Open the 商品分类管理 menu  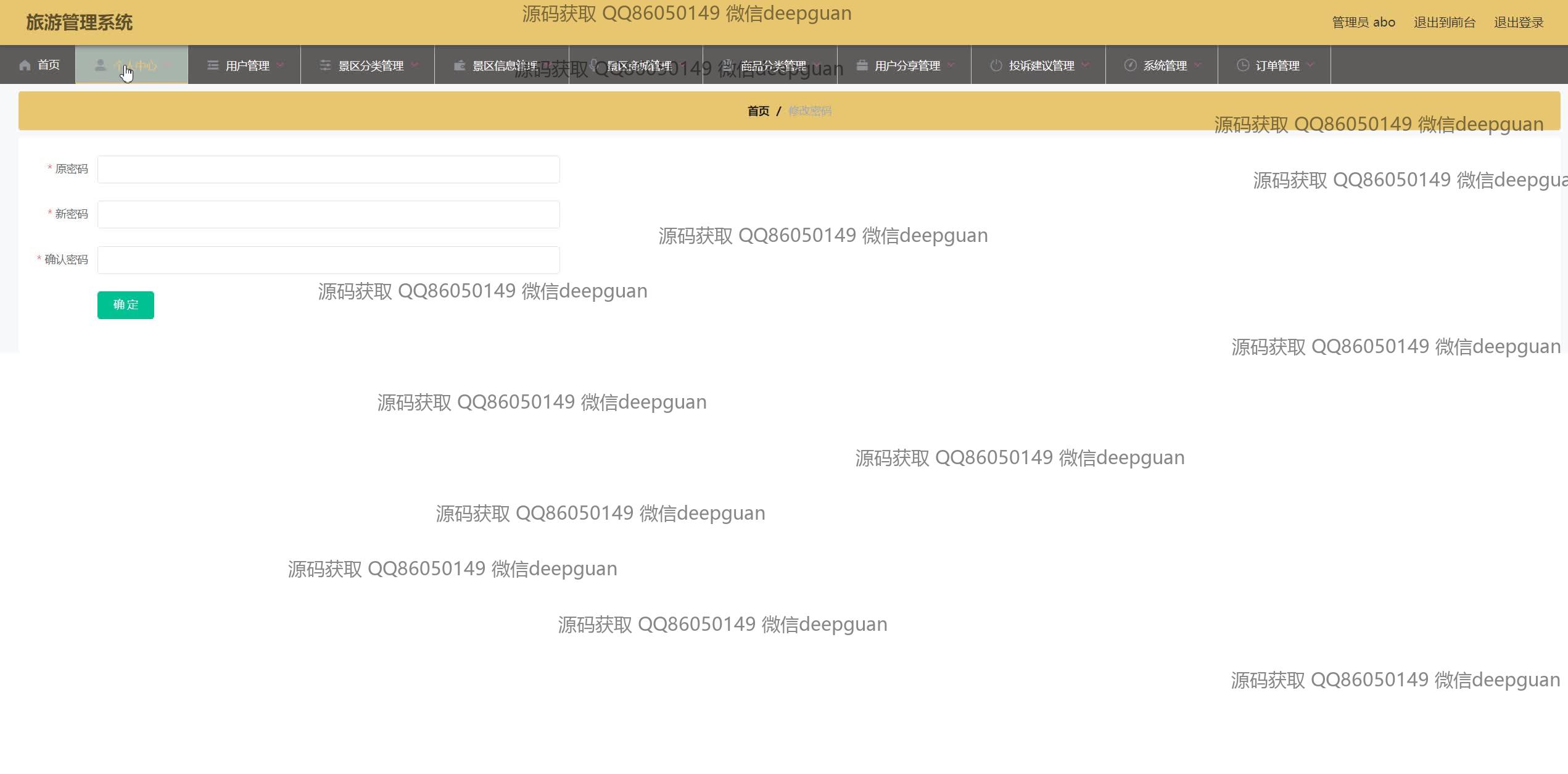click(x=773, y=65)
